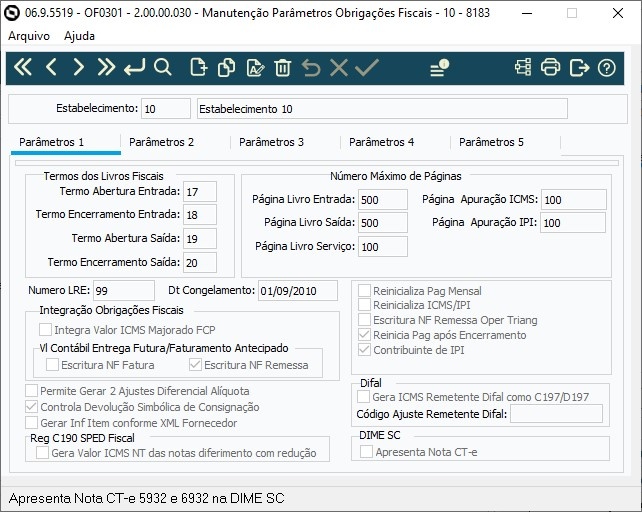Copy the current record
Screen dimensions: 642x512
pyautogui.click(x=226, y=68)
